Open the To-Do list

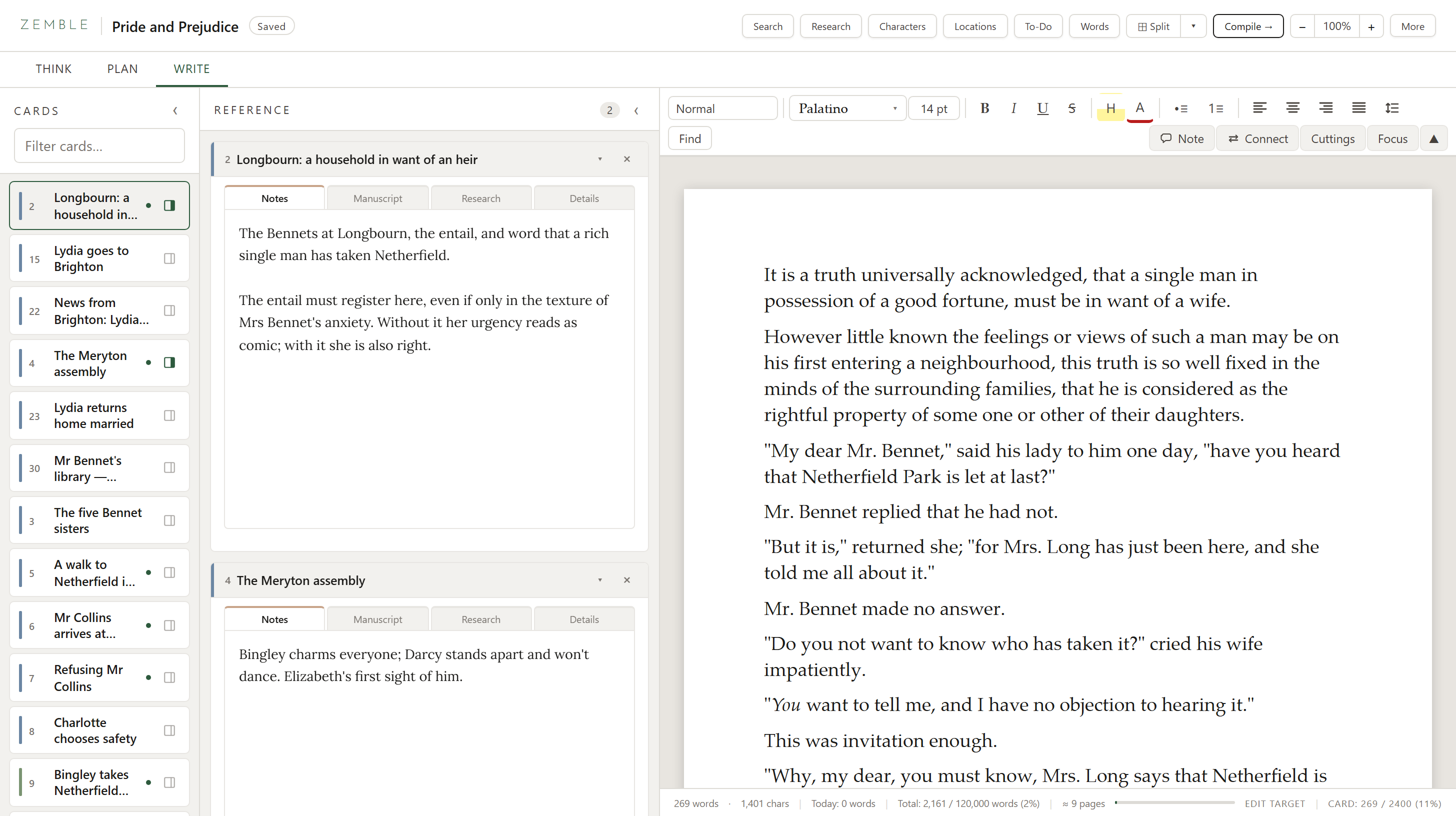(x=1037, y=26)
